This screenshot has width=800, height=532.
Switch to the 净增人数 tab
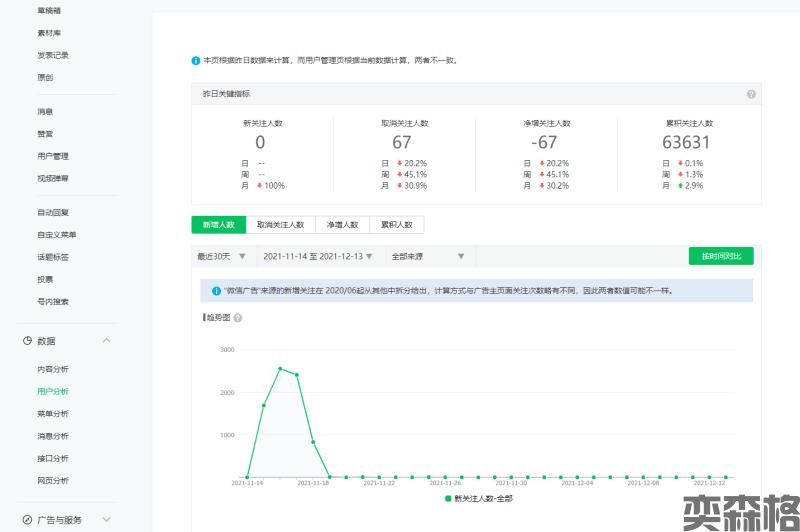tap(342, 225)
